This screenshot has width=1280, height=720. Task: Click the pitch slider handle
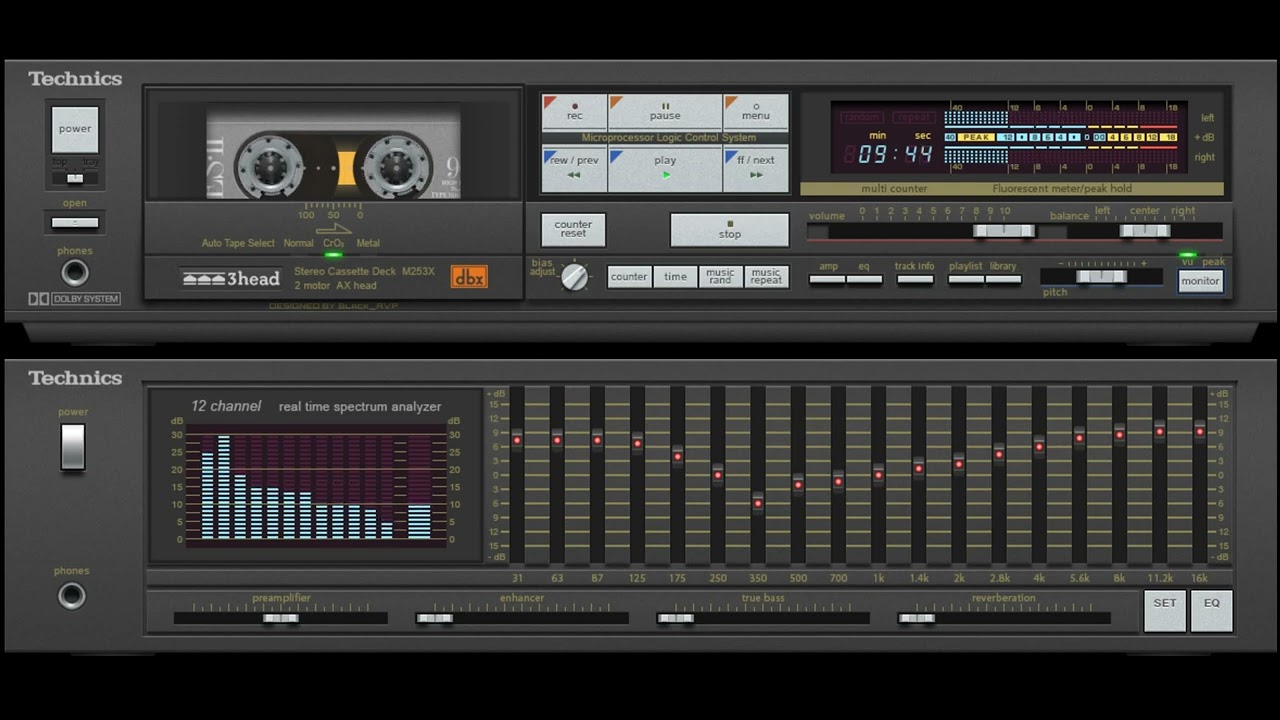click(1101, 277)
